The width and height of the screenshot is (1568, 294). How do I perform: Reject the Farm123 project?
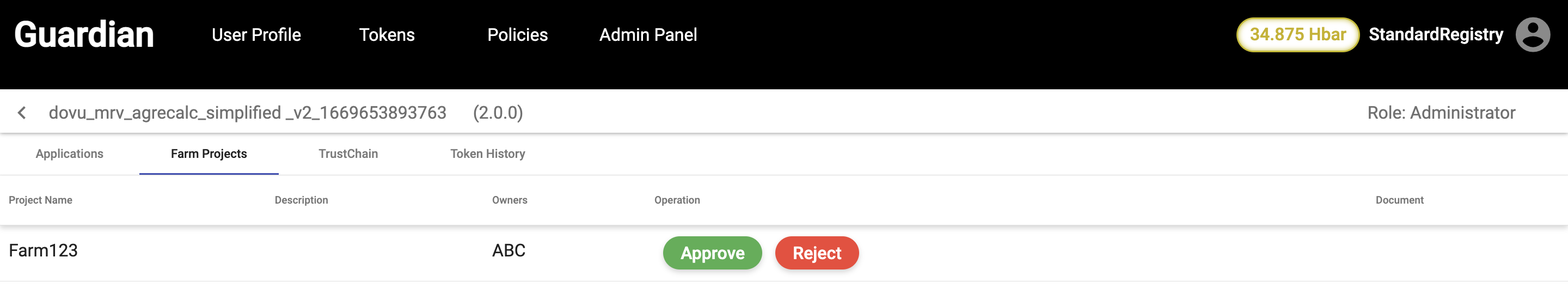click(x=816, y=253)
